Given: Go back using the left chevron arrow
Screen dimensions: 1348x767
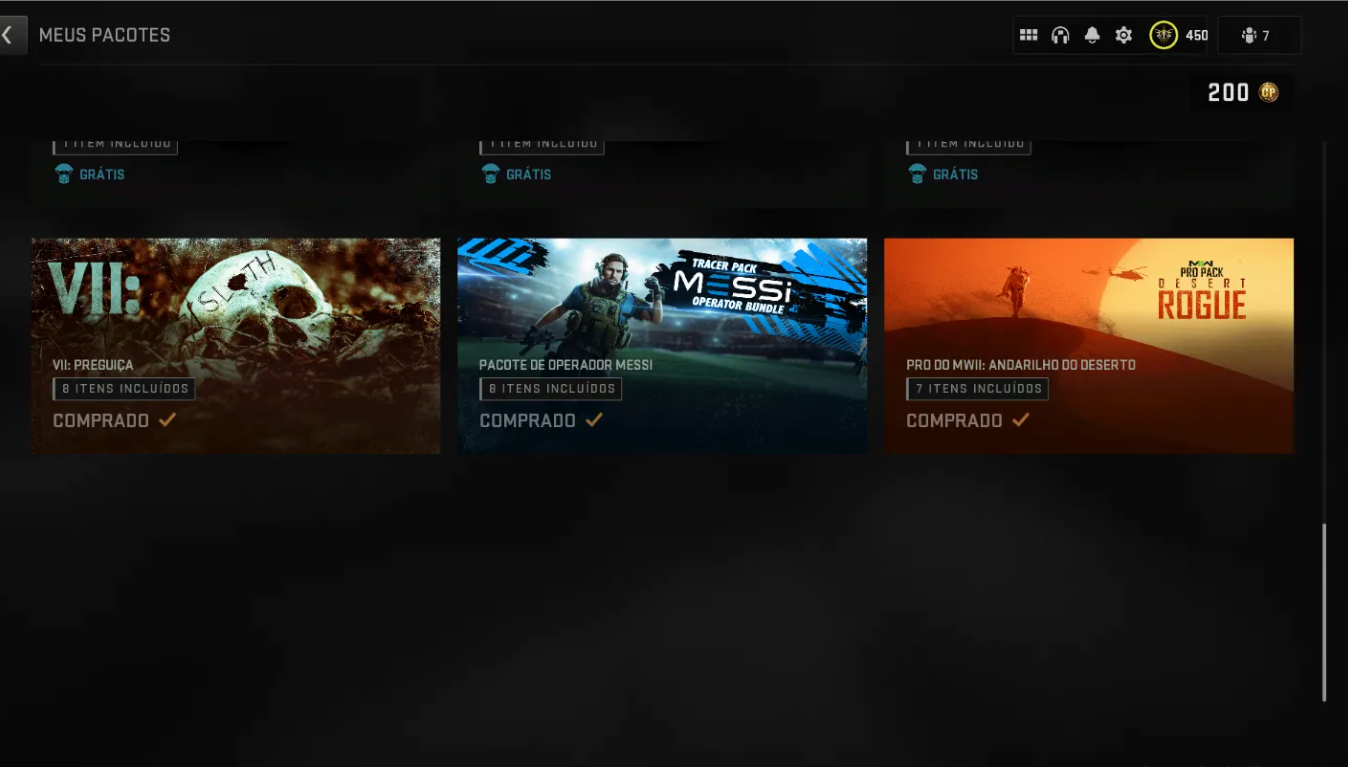Looking at the screenshot, I should tap(8, 35).
